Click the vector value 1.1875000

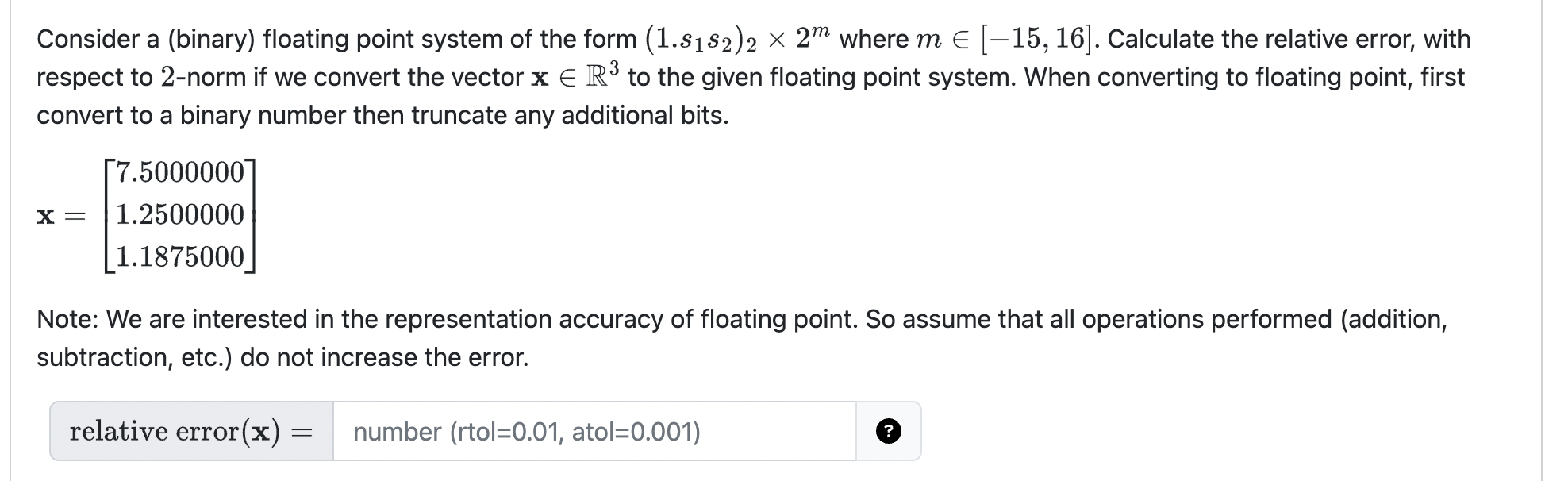coord(179,256)
